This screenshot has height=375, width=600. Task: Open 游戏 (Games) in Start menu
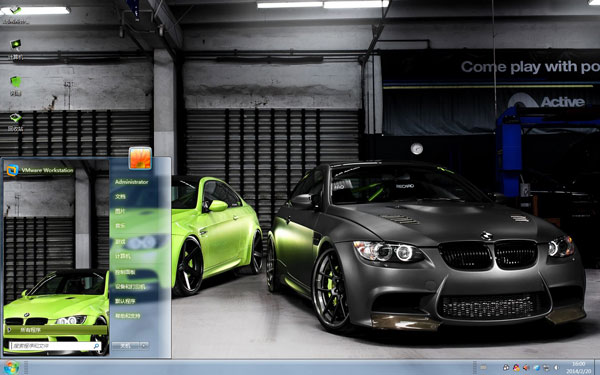120,241
